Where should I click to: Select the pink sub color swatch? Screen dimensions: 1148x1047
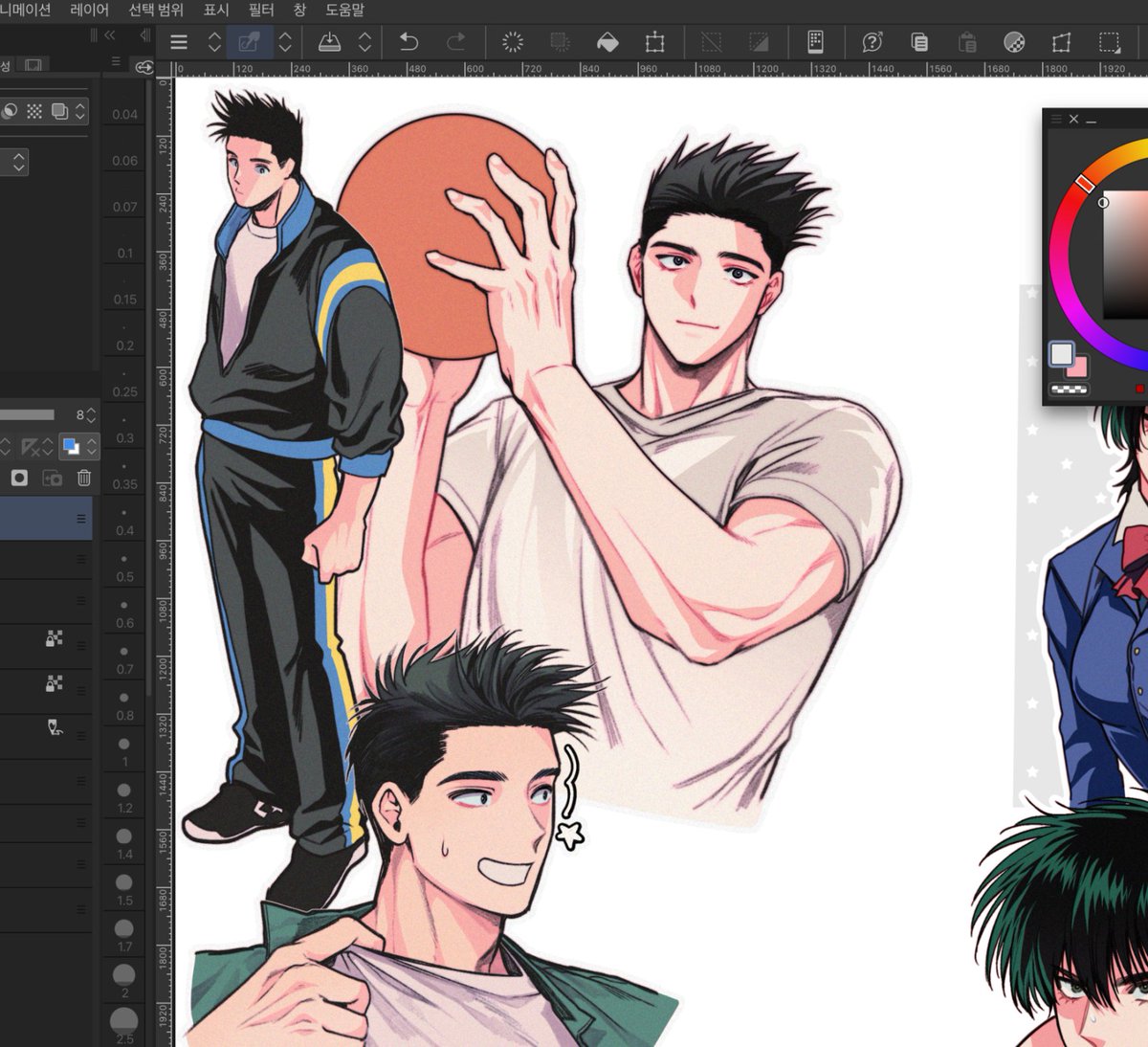click(x=1079, y=368)
